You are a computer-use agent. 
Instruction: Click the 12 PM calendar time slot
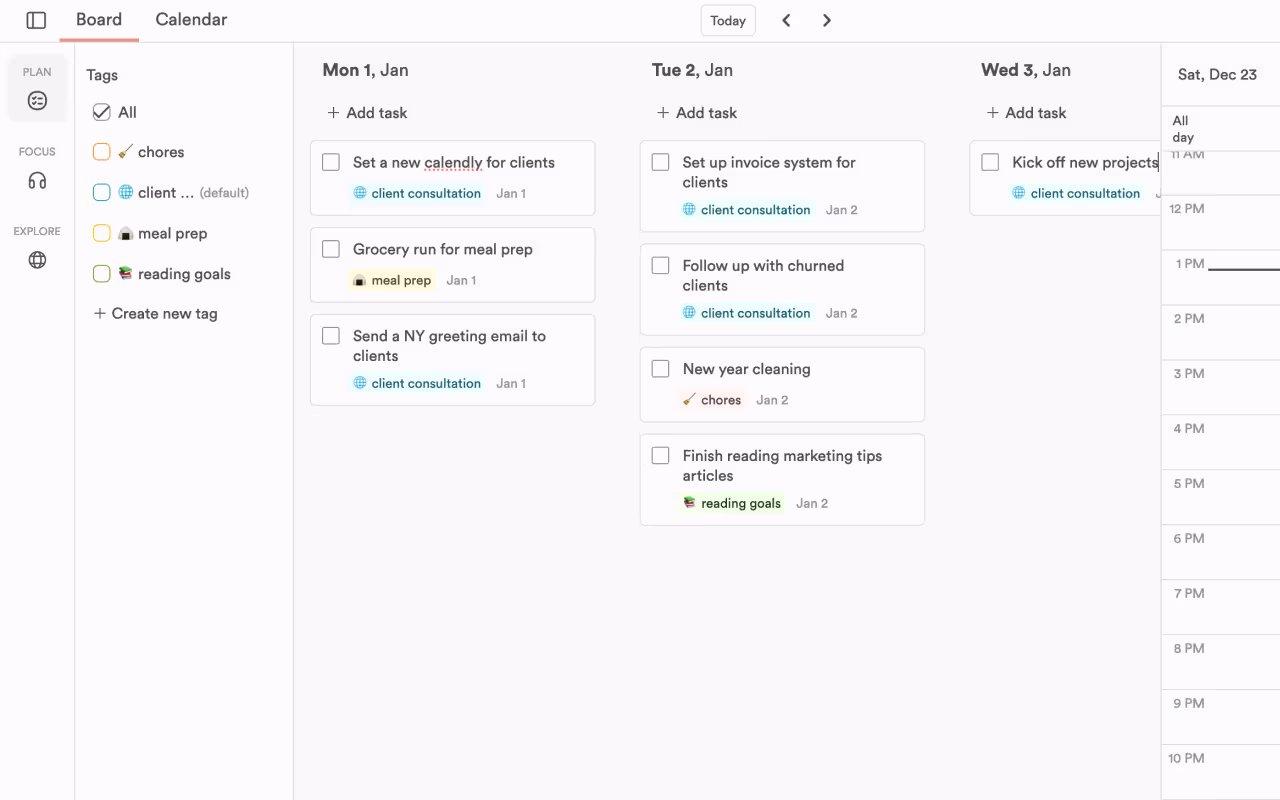pos(1221,222)
